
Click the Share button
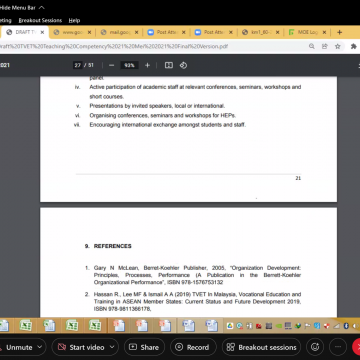[x=144, y=347]
